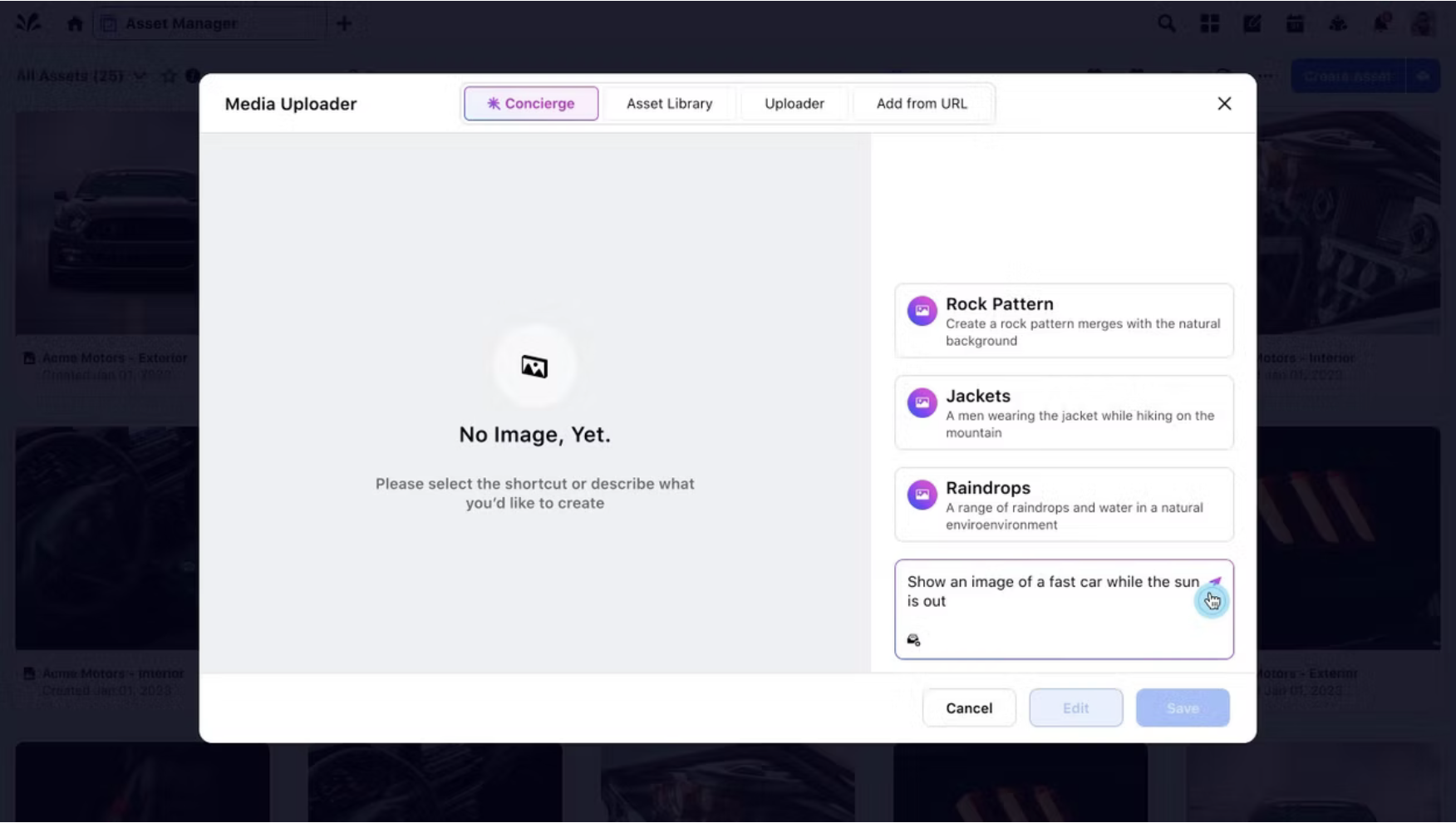1456x823 pixels.
Task: Click 'Media Uploader' dialog title
Action: coord(291,104)
